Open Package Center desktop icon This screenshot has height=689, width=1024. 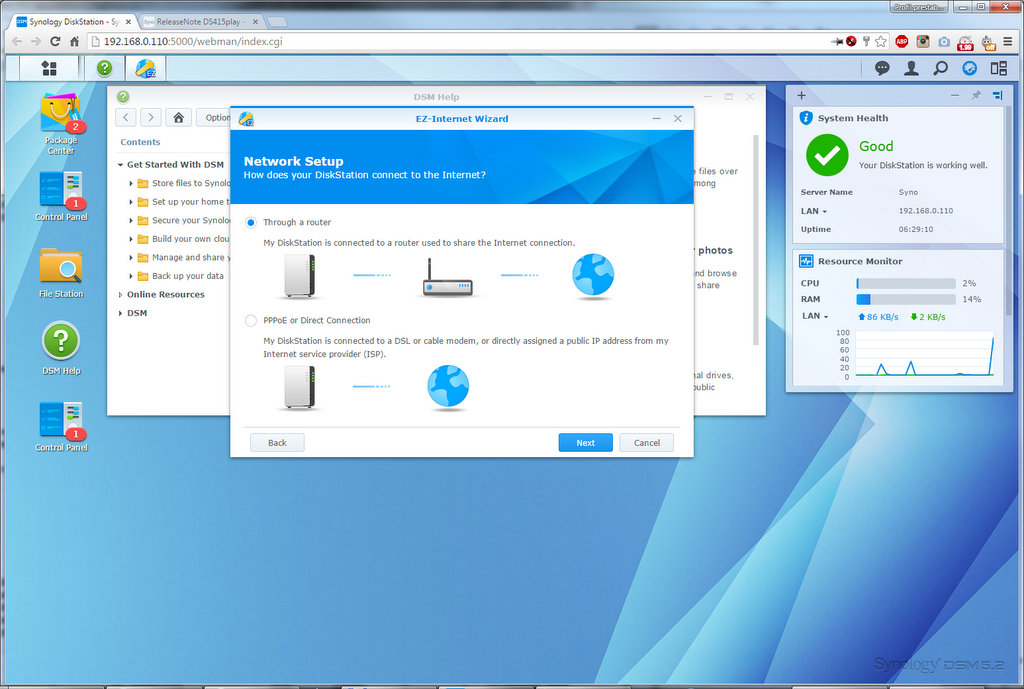click(x=61, y=124)
